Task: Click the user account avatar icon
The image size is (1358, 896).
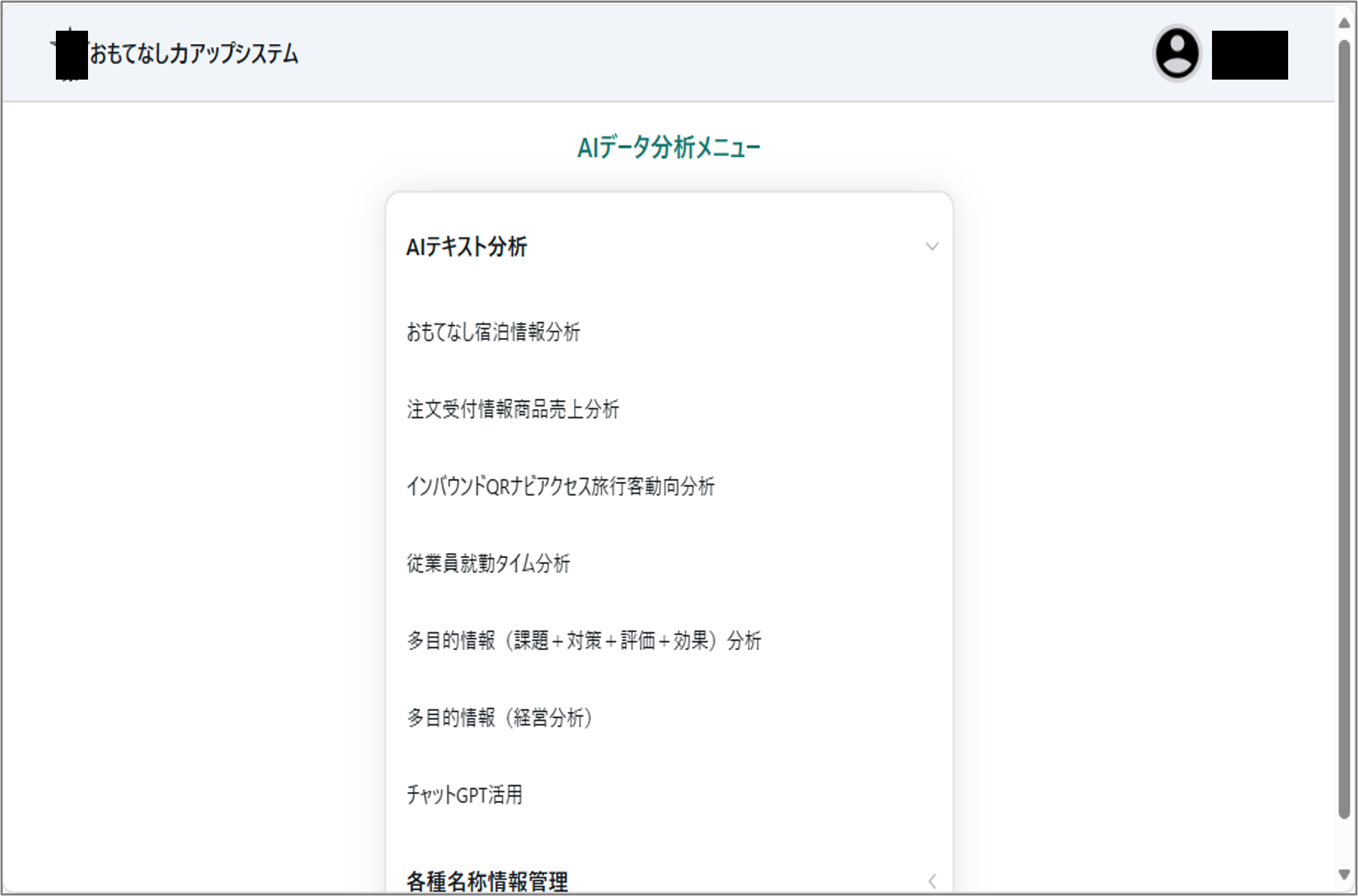Action: [x=1177, y=54]
